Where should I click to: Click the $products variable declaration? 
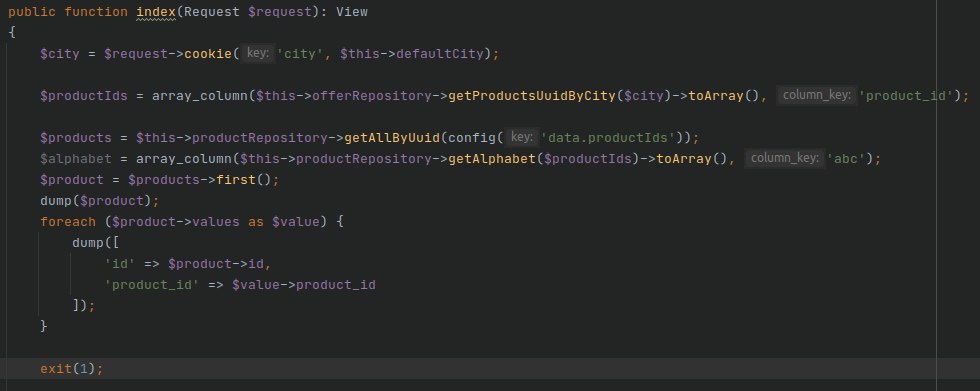tap(76, 137)
